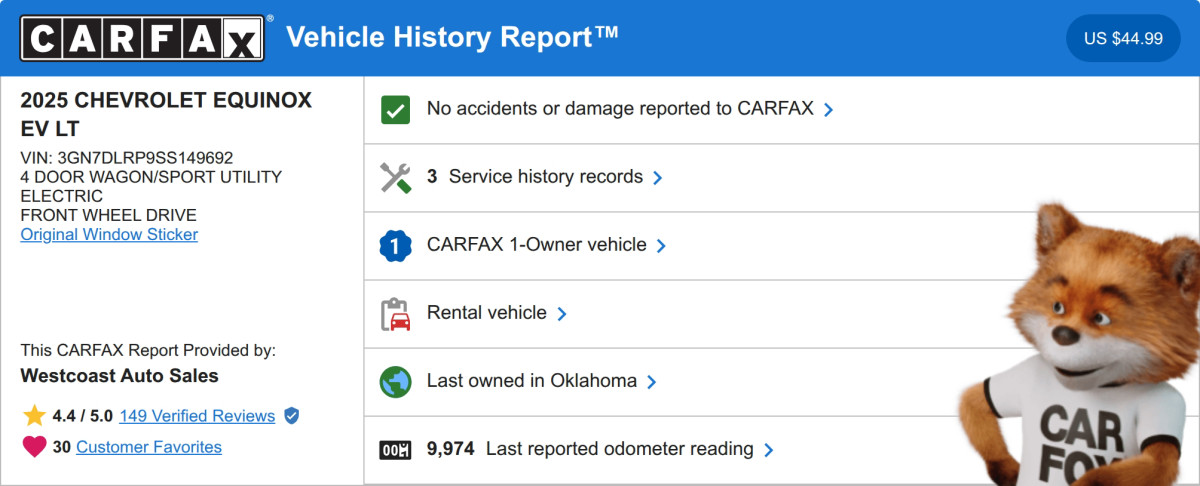Open the Rental vehicle section
The height and width of the screenshot is (486, 1200).
(486, 313)
